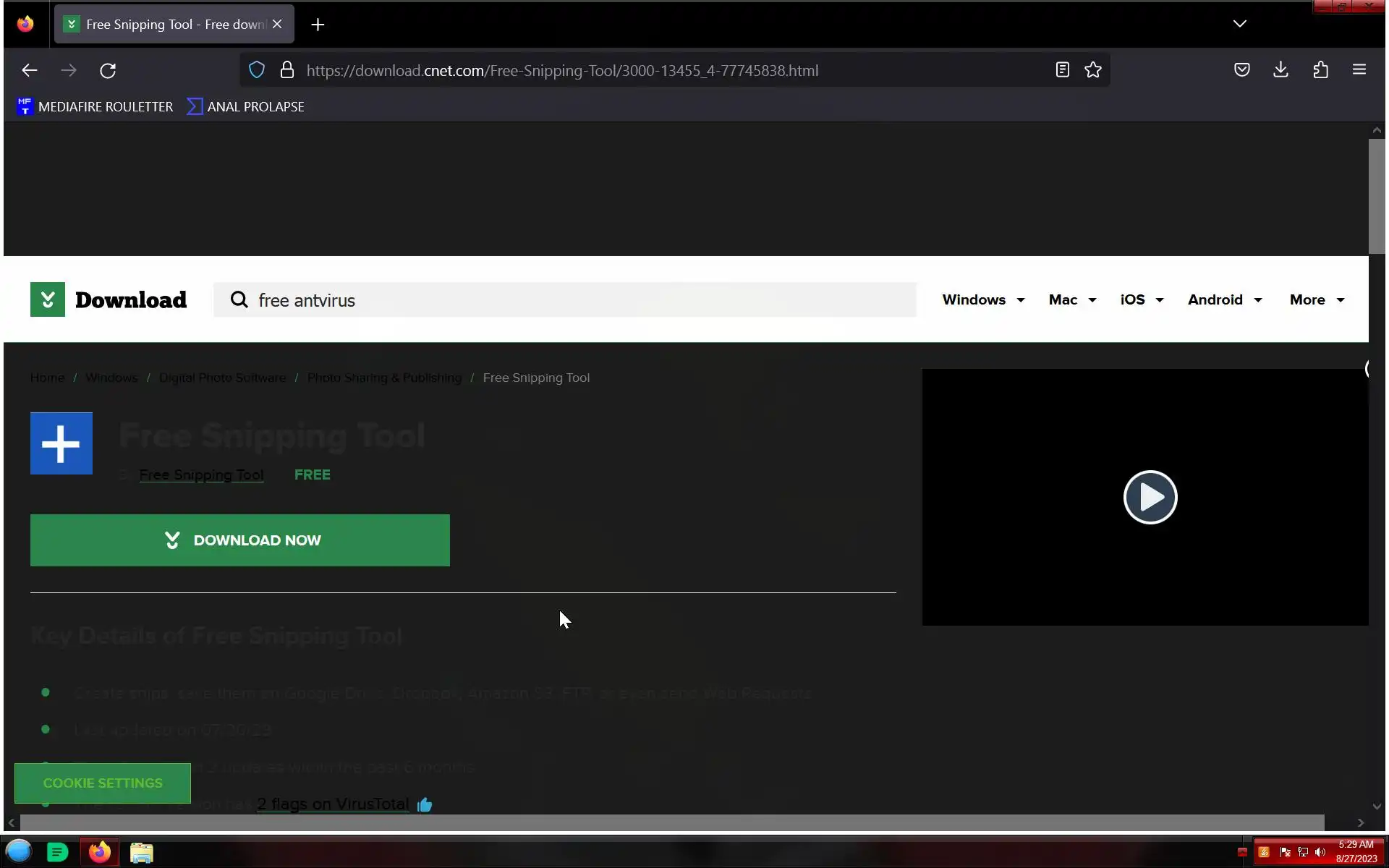Open a new browser tab
The width and height of the screenshot is (1389, 868).
(x=318, y=25)
